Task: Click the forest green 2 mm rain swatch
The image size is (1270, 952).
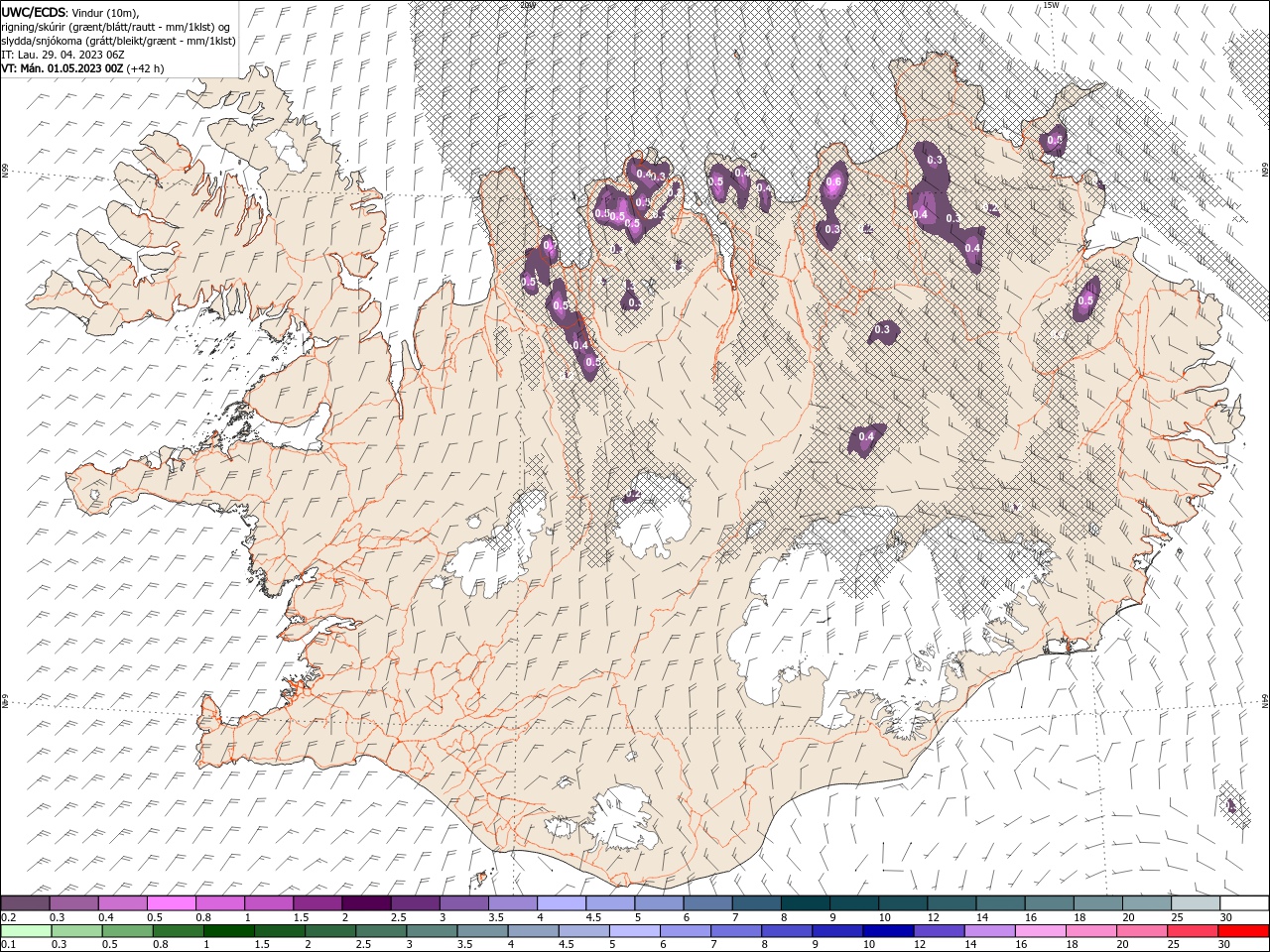Action: (x=330, y=931)
